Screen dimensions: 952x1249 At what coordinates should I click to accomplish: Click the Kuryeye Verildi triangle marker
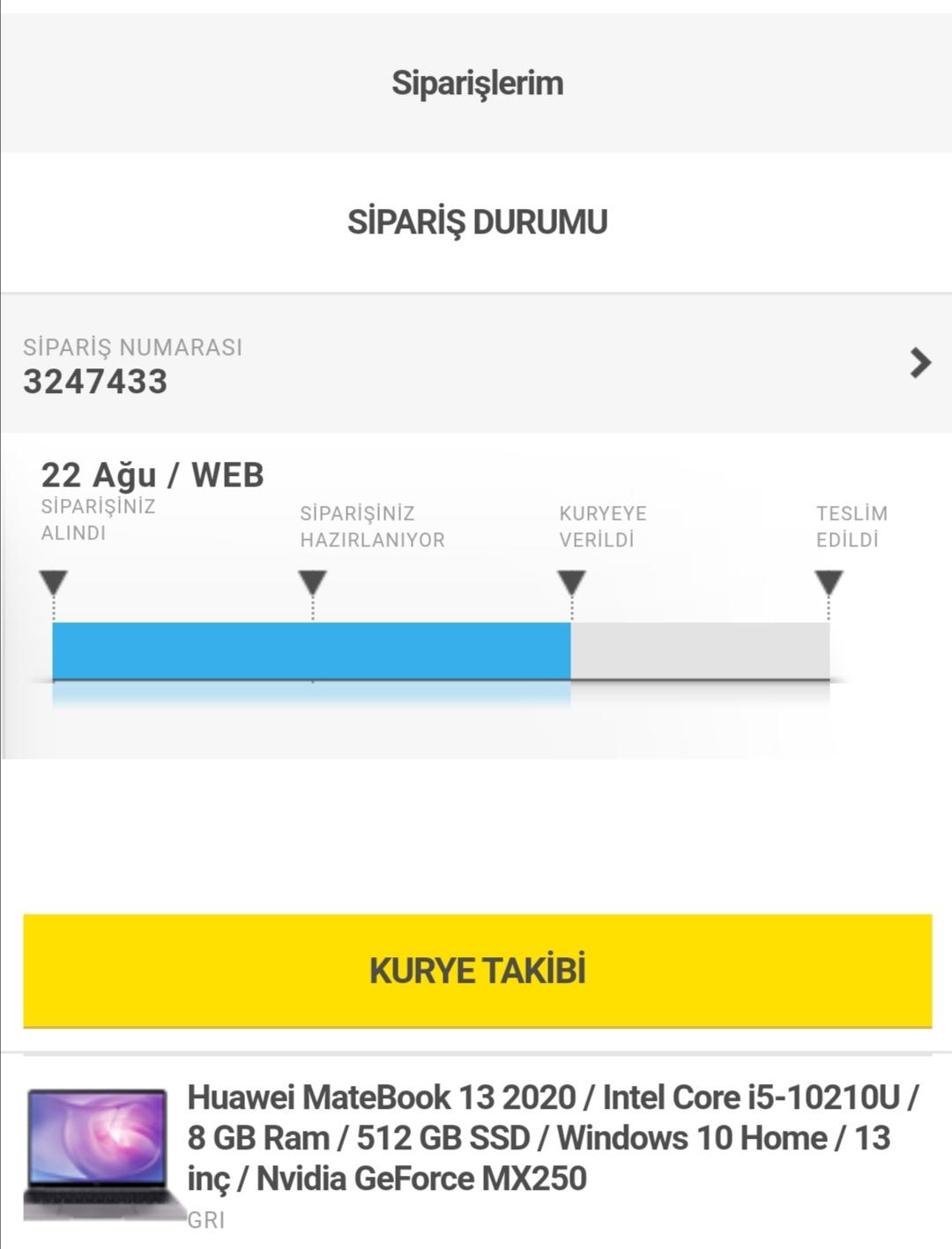click(x=572, y=583)
